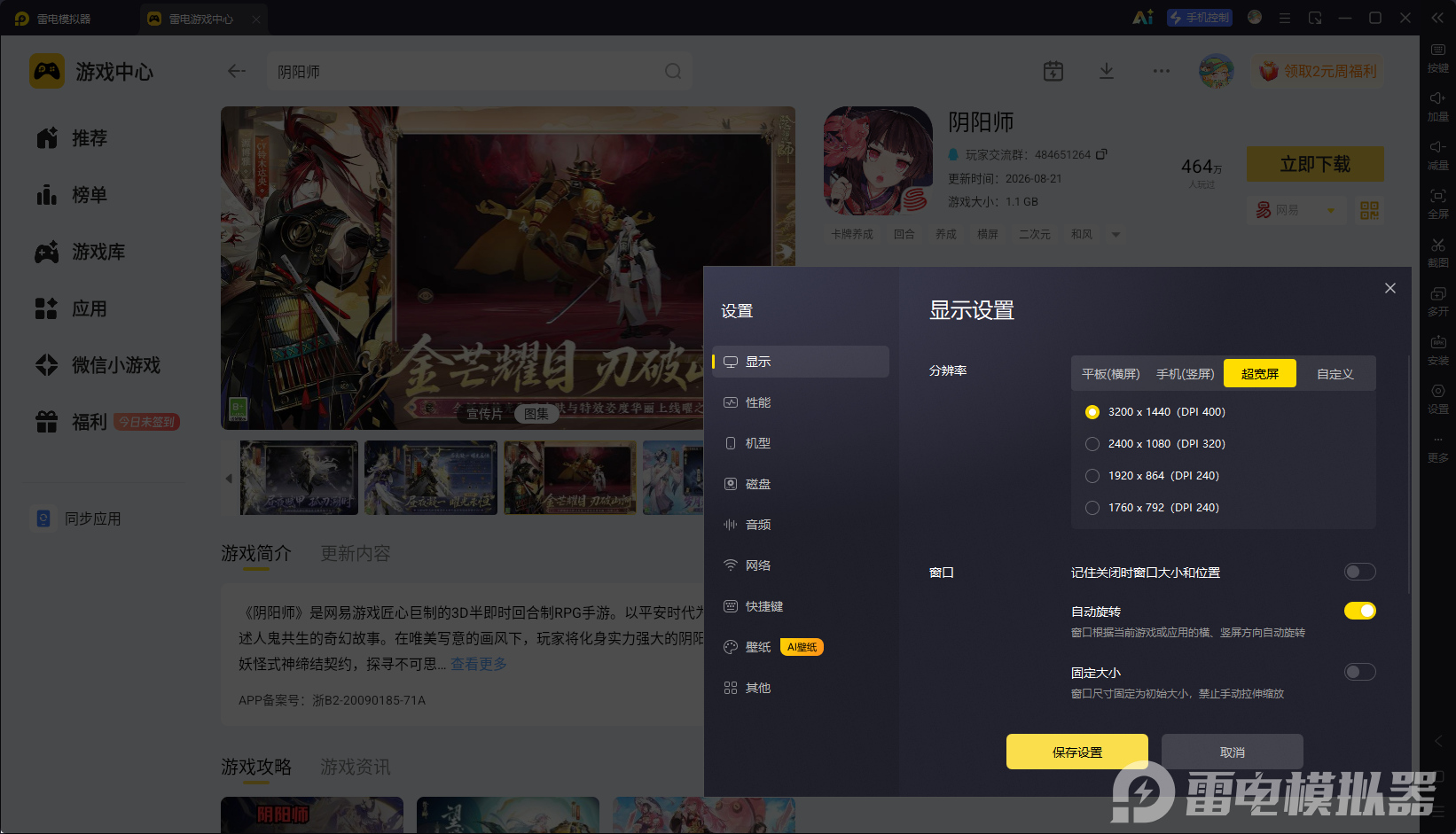Open the 磁盘 settings section

801,484
